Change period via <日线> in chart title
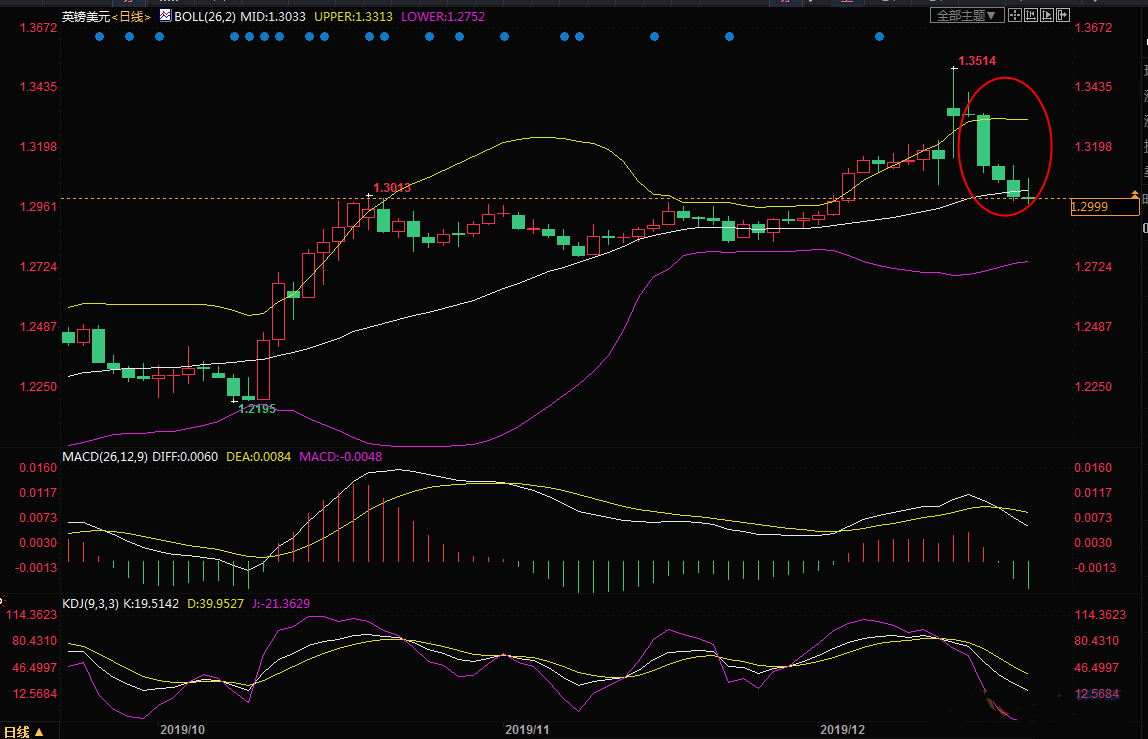Image resolution: width=1148 pixels, height=739 pixels. coord(130,17)
